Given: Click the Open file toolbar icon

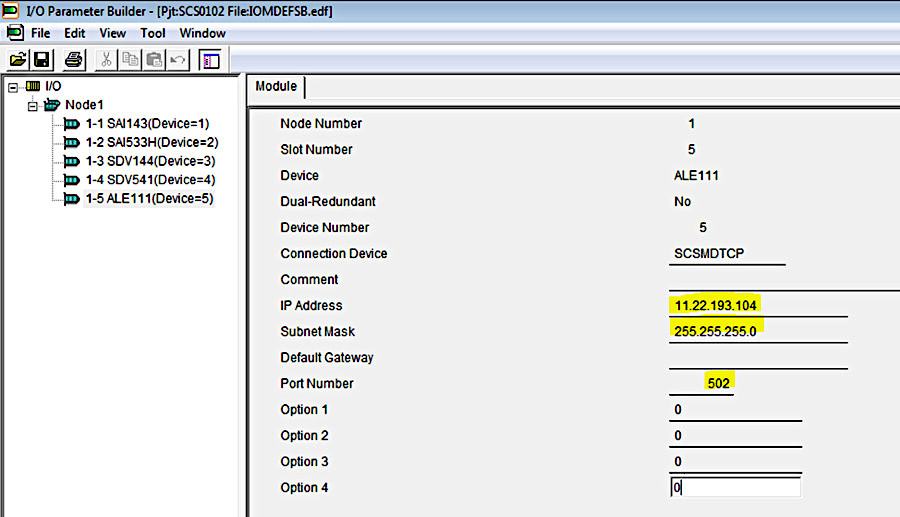Looking at the screenshot, I should coord(18,59).
